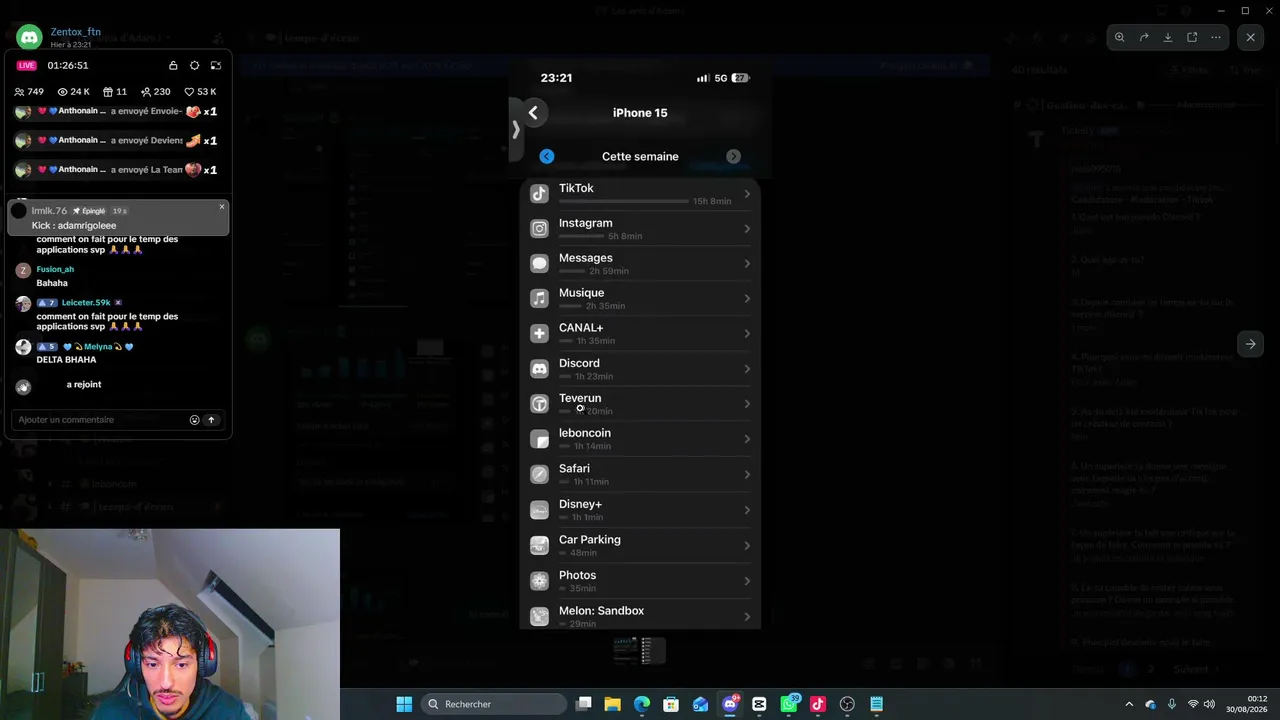This screenshot has width=1280, height=720.
Task: Click the image thumbnail strip below viewer
Action: click(640, 651)
